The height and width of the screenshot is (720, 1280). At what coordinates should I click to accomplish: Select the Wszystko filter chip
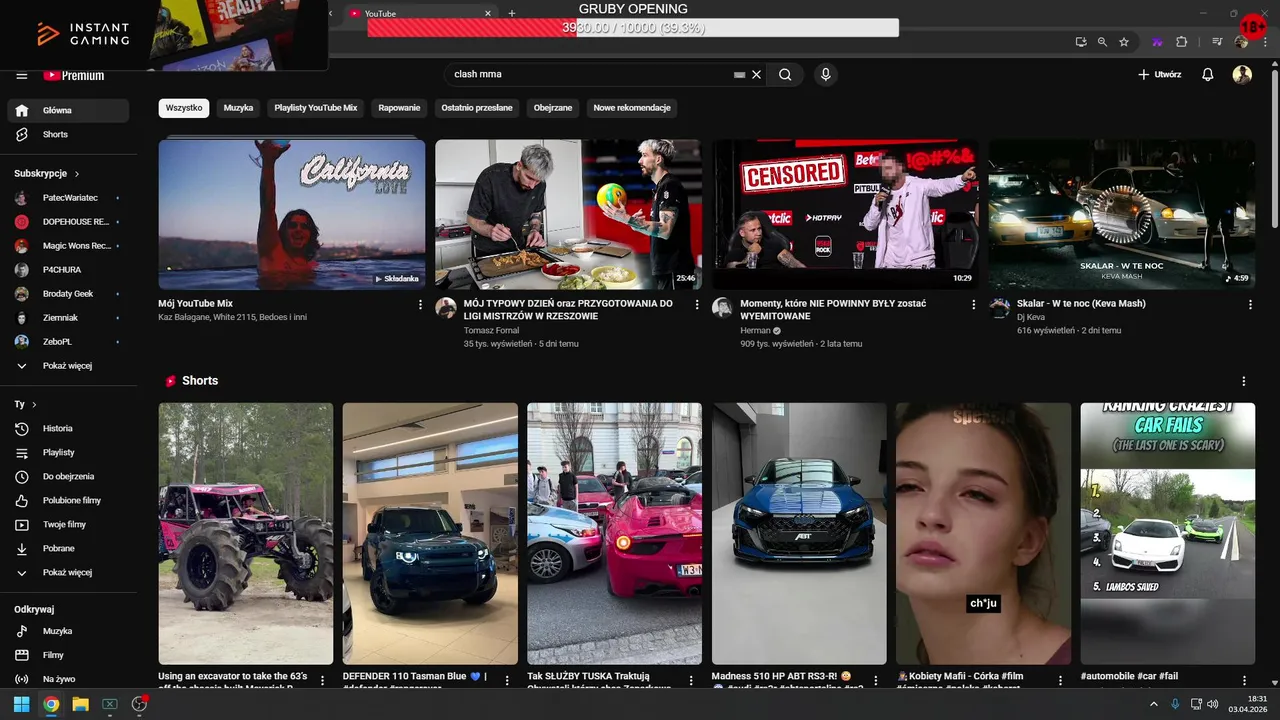pos(184,107)
